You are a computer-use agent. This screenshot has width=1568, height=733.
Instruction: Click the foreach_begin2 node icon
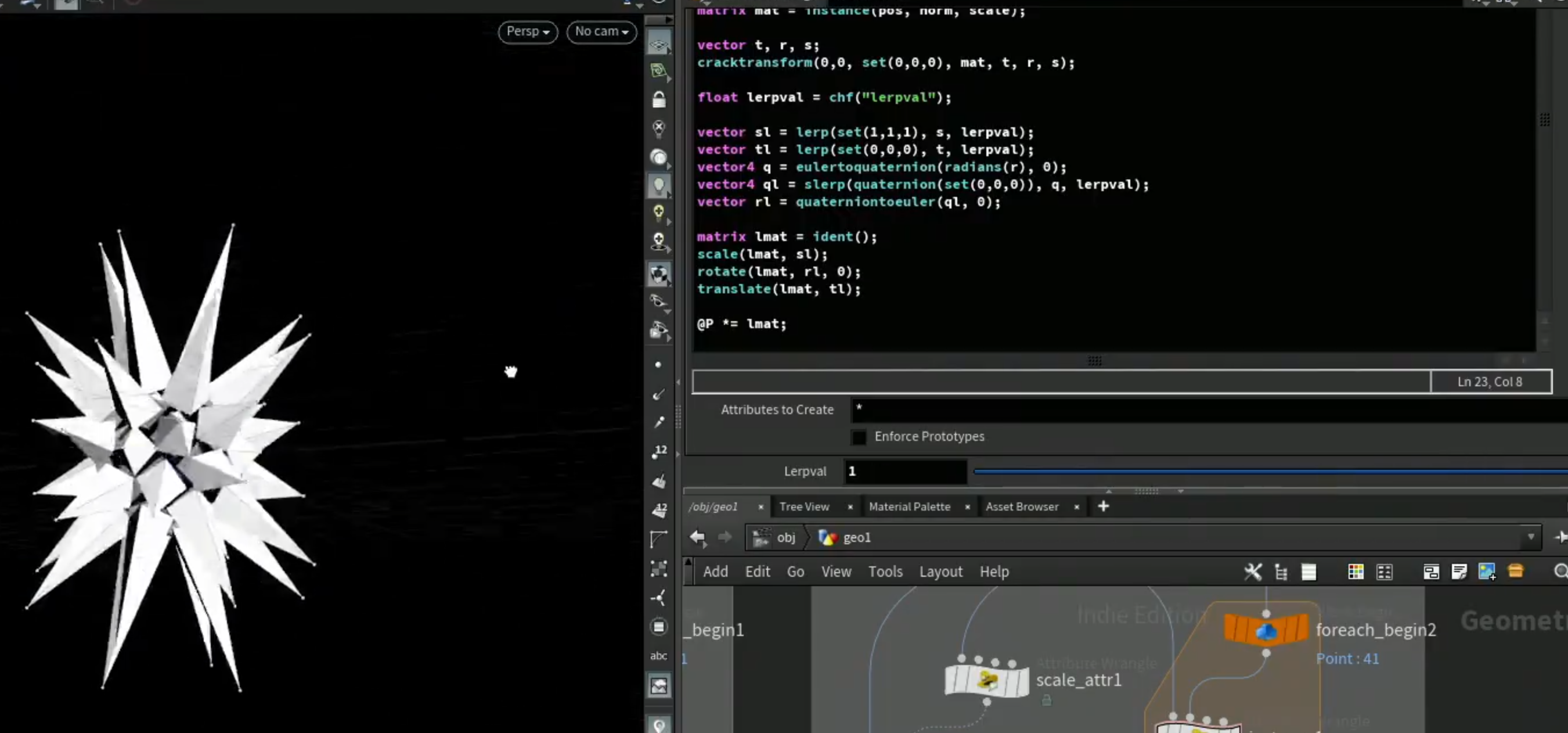(x=1266, y=630)
